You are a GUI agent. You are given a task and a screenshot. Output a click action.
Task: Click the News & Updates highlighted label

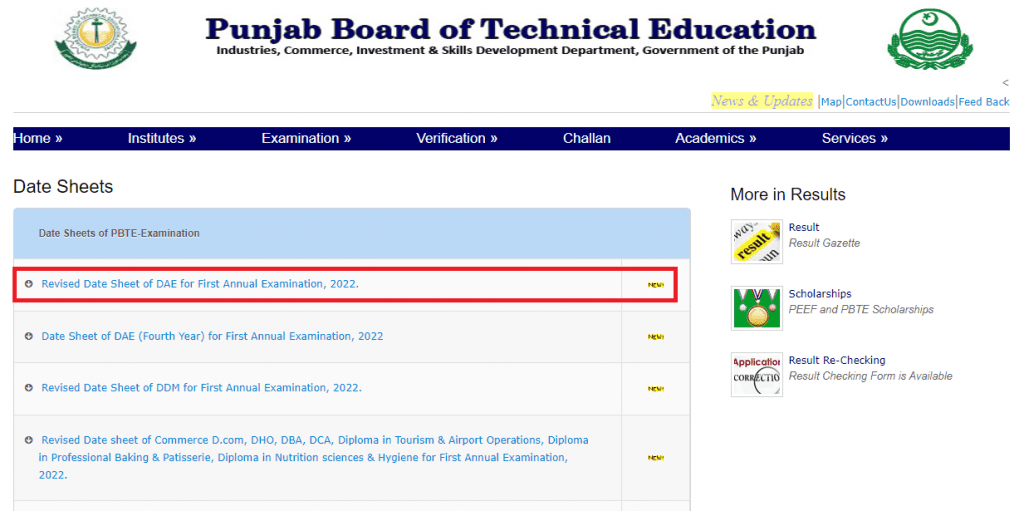pos(761,101)
